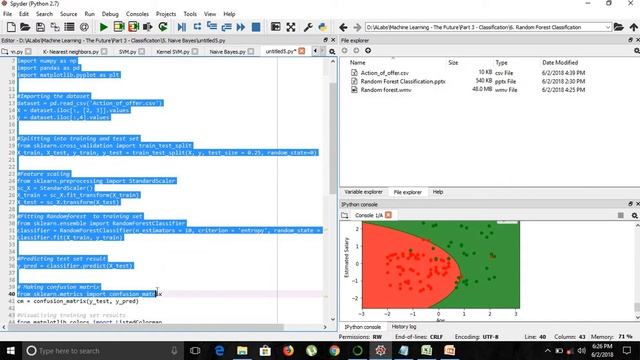The image size is (640, 360).
Task: Stop the current console command
Action: point(621,215)
